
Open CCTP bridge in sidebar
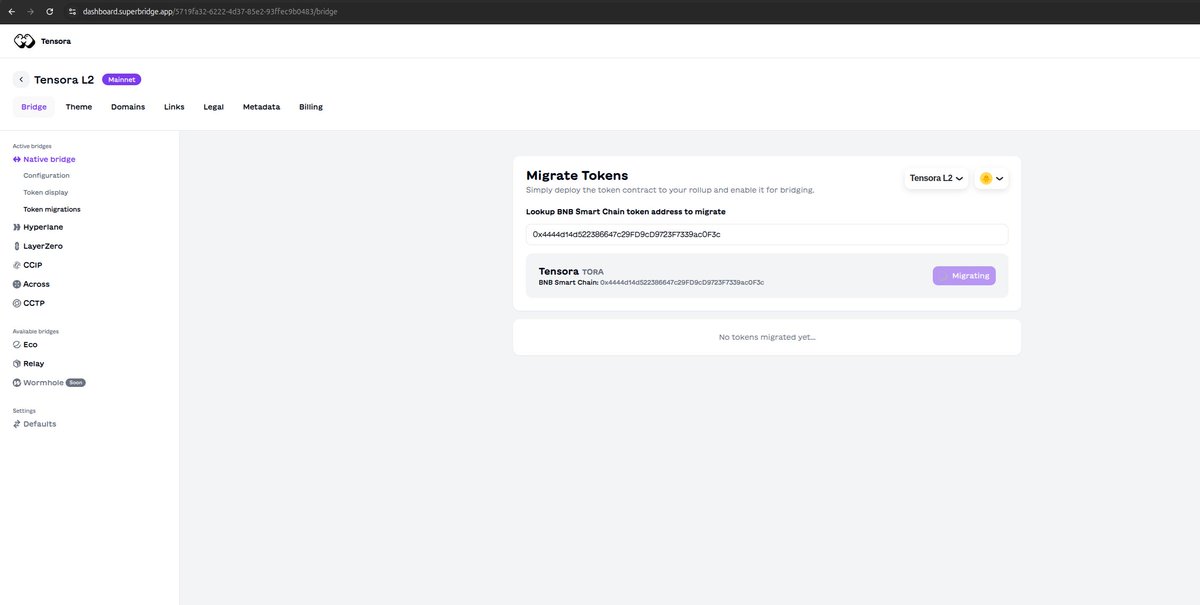point(34,303)
